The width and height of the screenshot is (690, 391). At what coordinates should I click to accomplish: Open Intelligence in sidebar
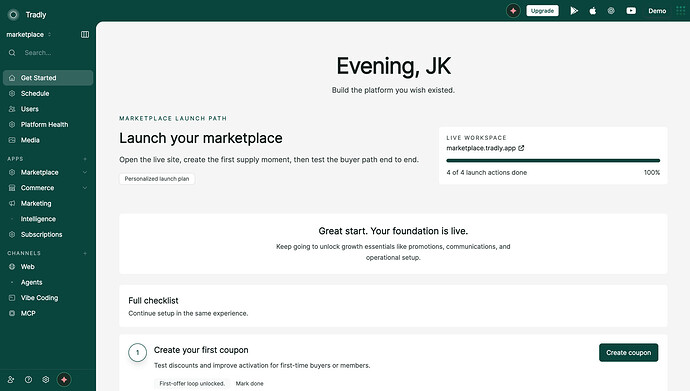(x=48, y=219)
